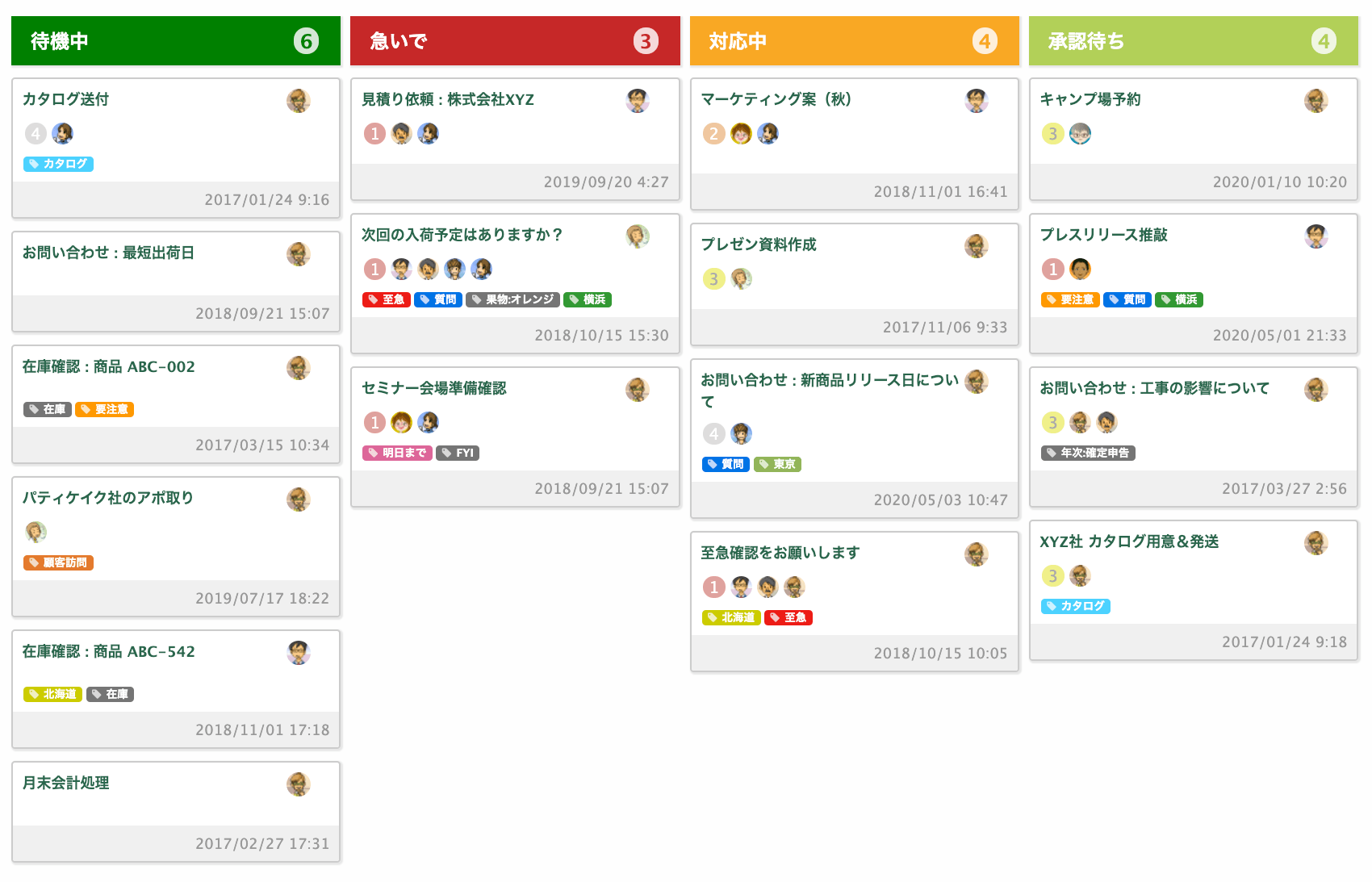Select the 明日まで tag on セミナー card
The width and height of the screenshot is (1372, 882).
point(397,453)
